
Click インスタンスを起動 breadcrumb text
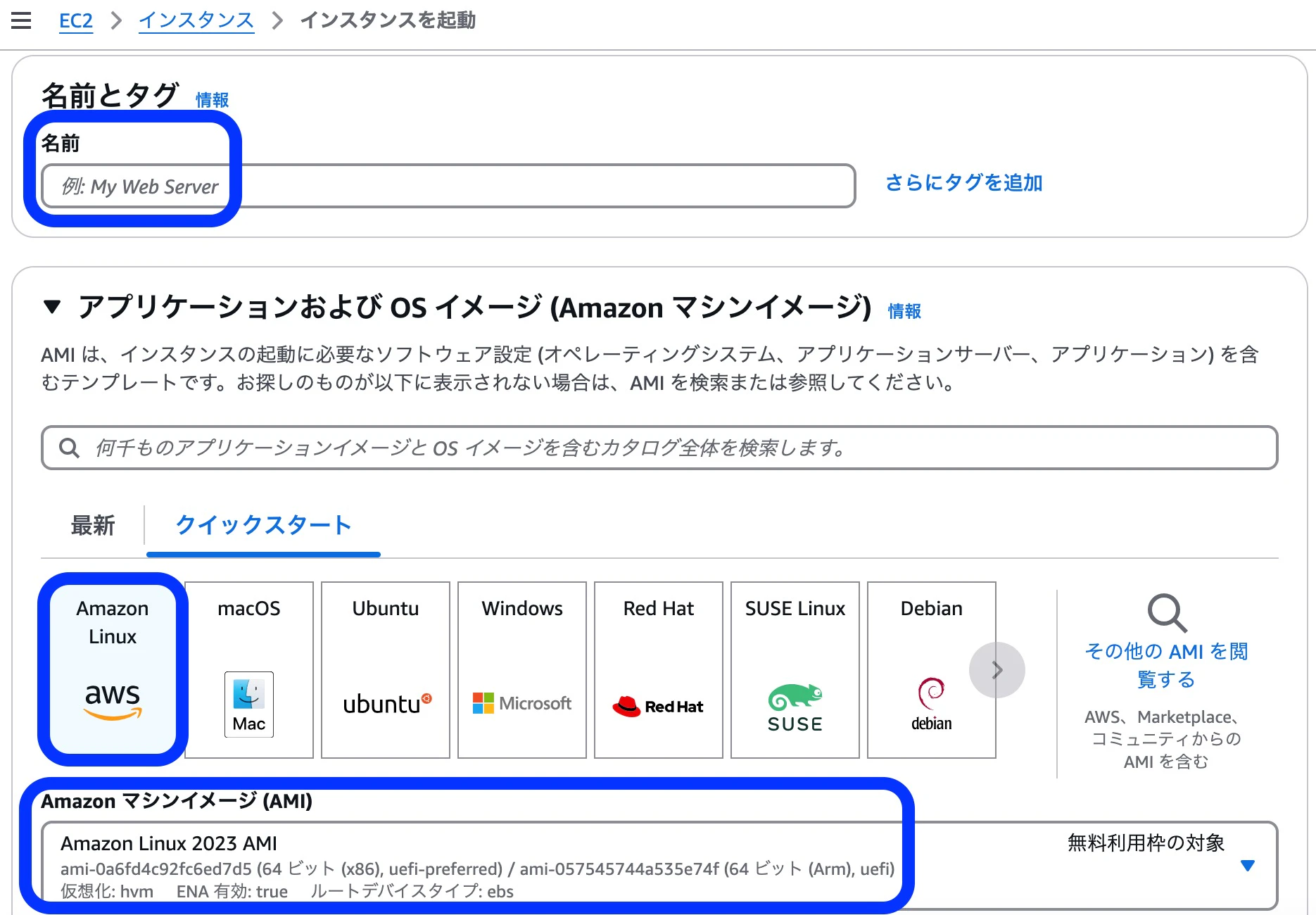click(388, 20)
